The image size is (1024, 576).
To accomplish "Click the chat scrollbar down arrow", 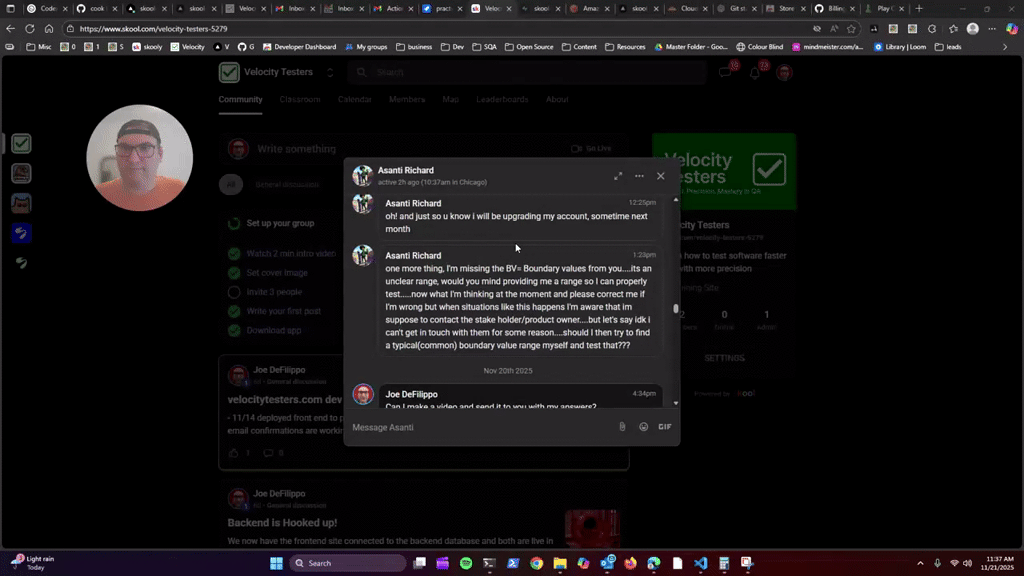I will [x=675, y=403].
